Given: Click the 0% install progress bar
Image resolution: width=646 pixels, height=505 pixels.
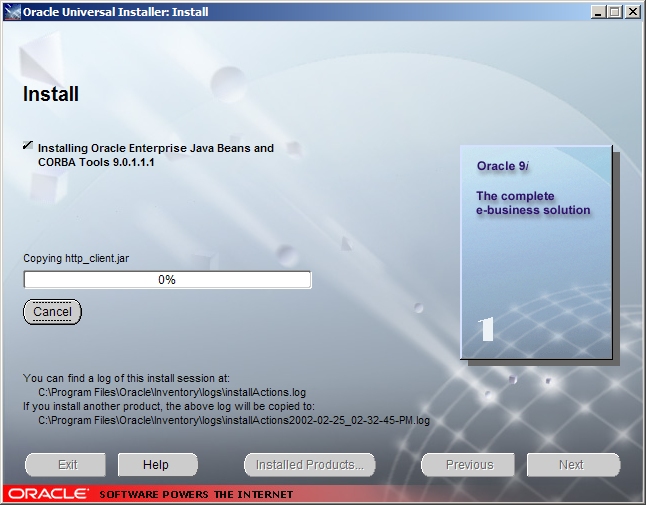Looking at the screenshot, I should (x=167, y=280).
